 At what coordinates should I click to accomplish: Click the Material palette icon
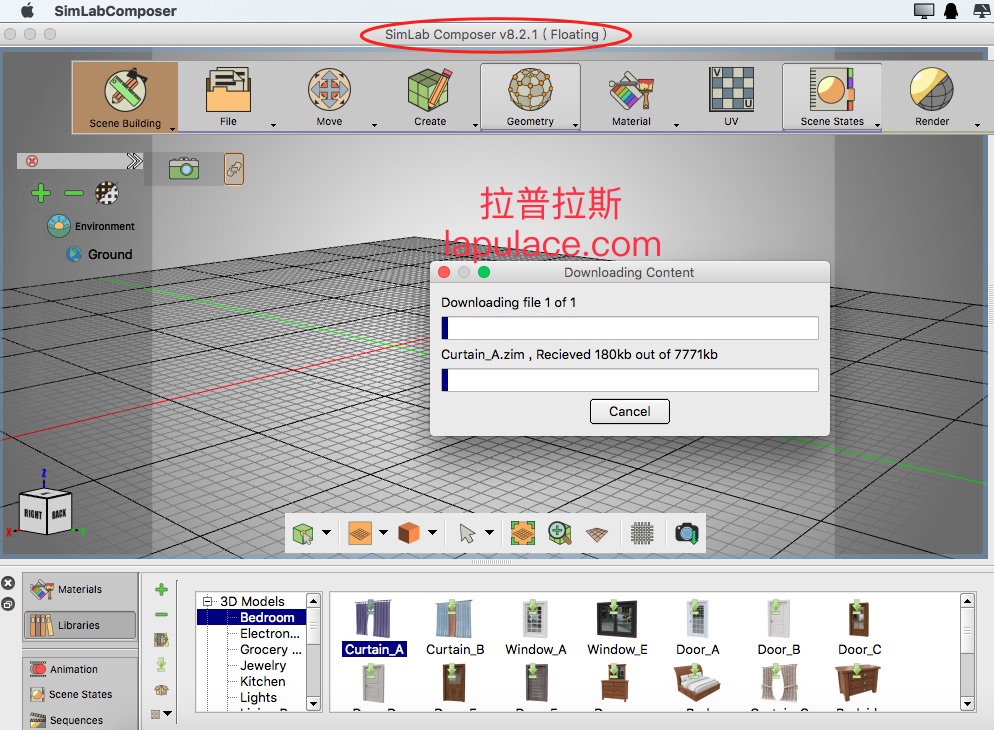click(631, 91)
